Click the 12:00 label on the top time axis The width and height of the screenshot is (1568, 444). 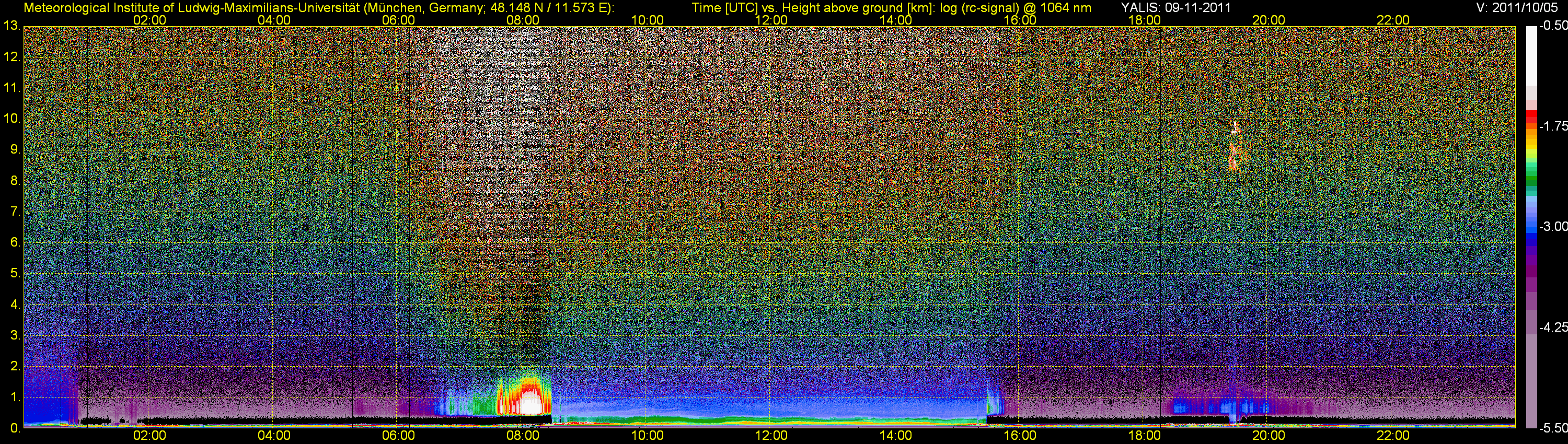[x=771, y=20]
